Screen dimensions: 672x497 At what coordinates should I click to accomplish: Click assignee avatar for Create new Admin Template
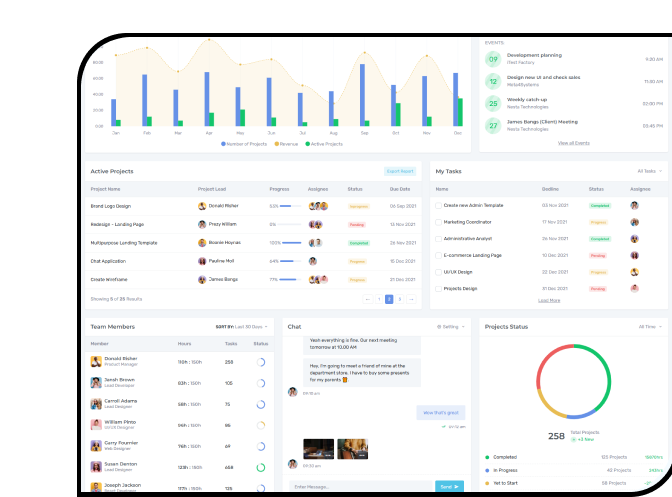point(634,205)
